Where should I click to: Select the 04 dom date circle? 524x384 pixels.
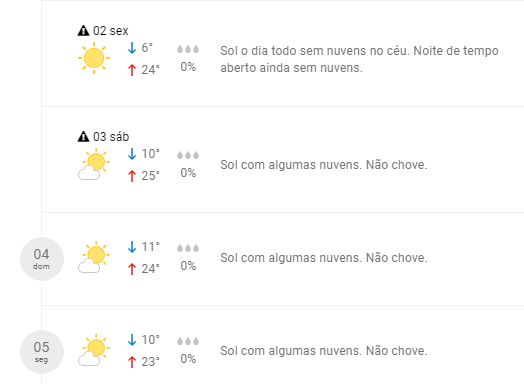pos(42,259)
